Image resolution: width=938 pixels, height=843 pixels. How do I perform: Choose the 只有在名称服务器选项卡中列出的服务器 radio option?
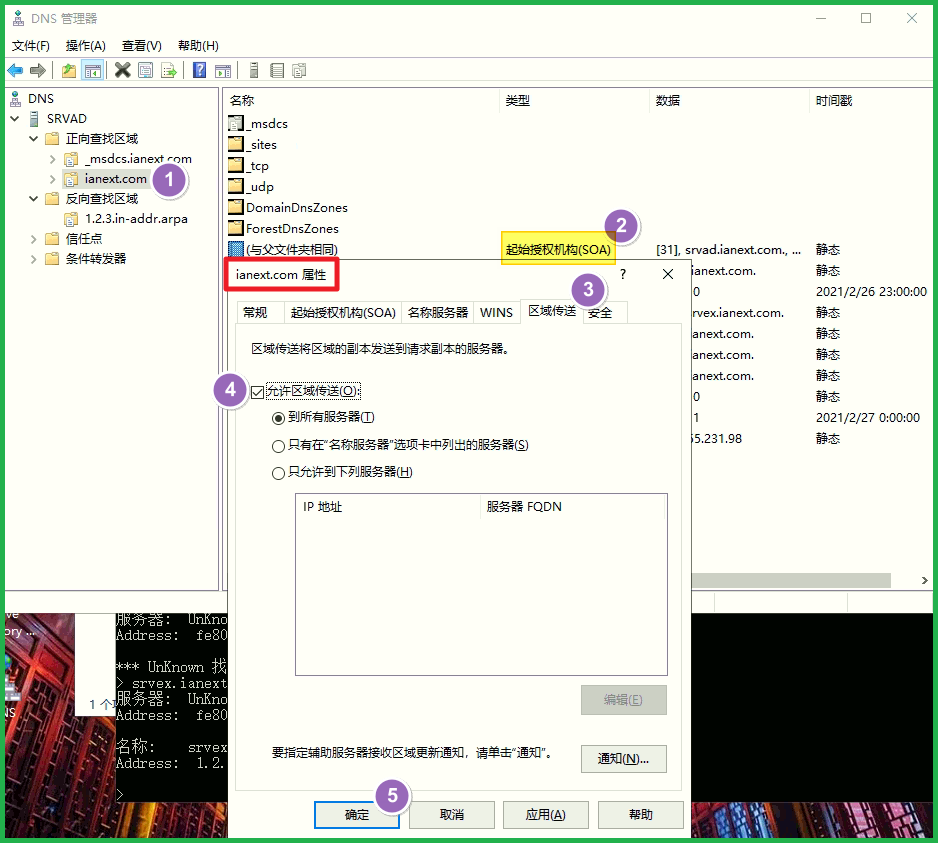tap(278, 446)
